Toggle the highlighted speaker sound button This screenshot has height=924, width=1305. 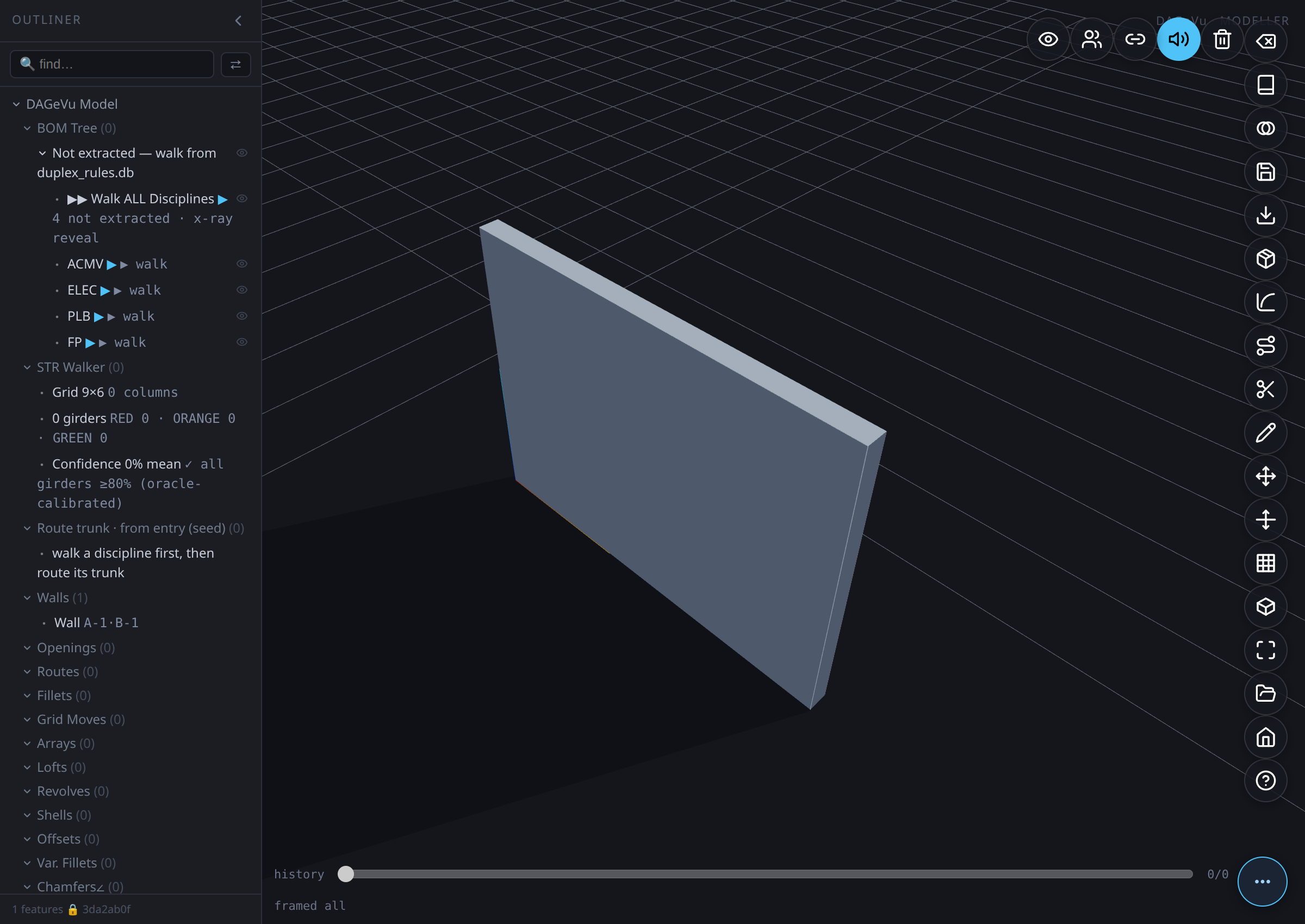1178,39
